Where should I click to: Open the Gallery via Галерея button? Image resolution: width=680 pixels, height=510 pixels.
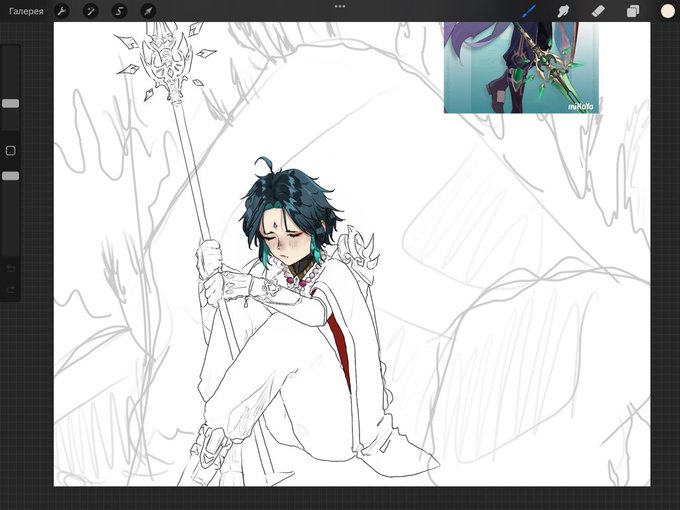click(x=26, y=11)
